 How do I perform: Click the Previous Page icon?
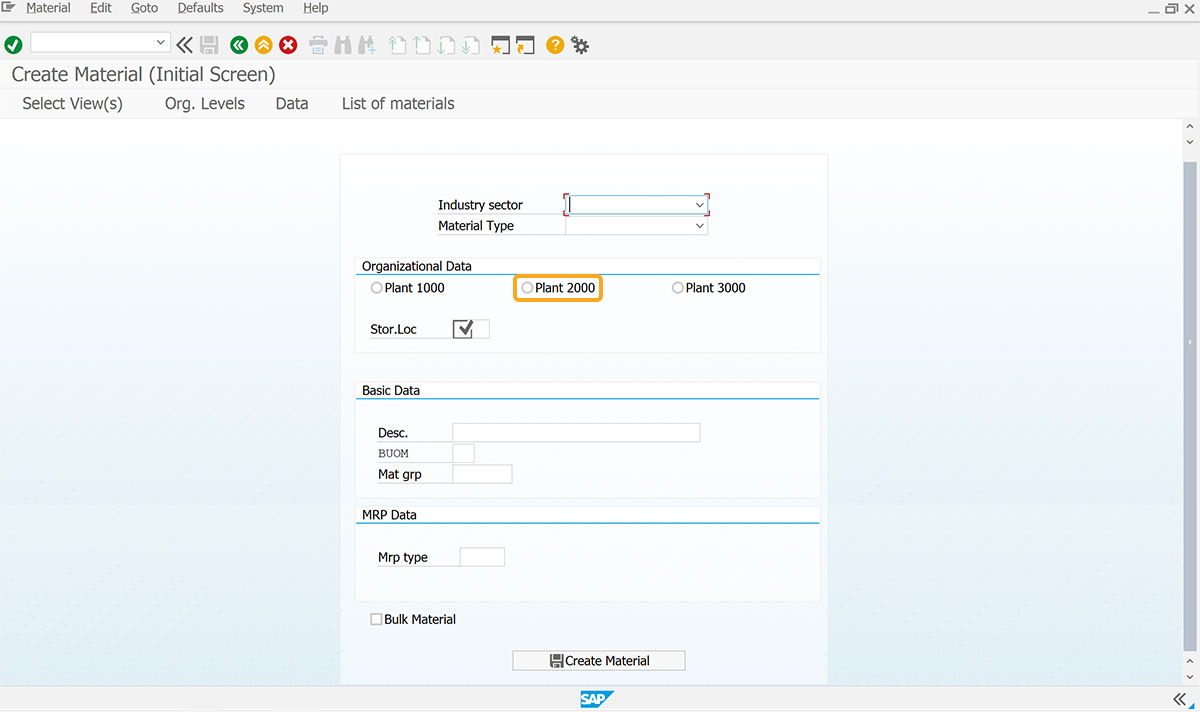click(x=422, y=45)
